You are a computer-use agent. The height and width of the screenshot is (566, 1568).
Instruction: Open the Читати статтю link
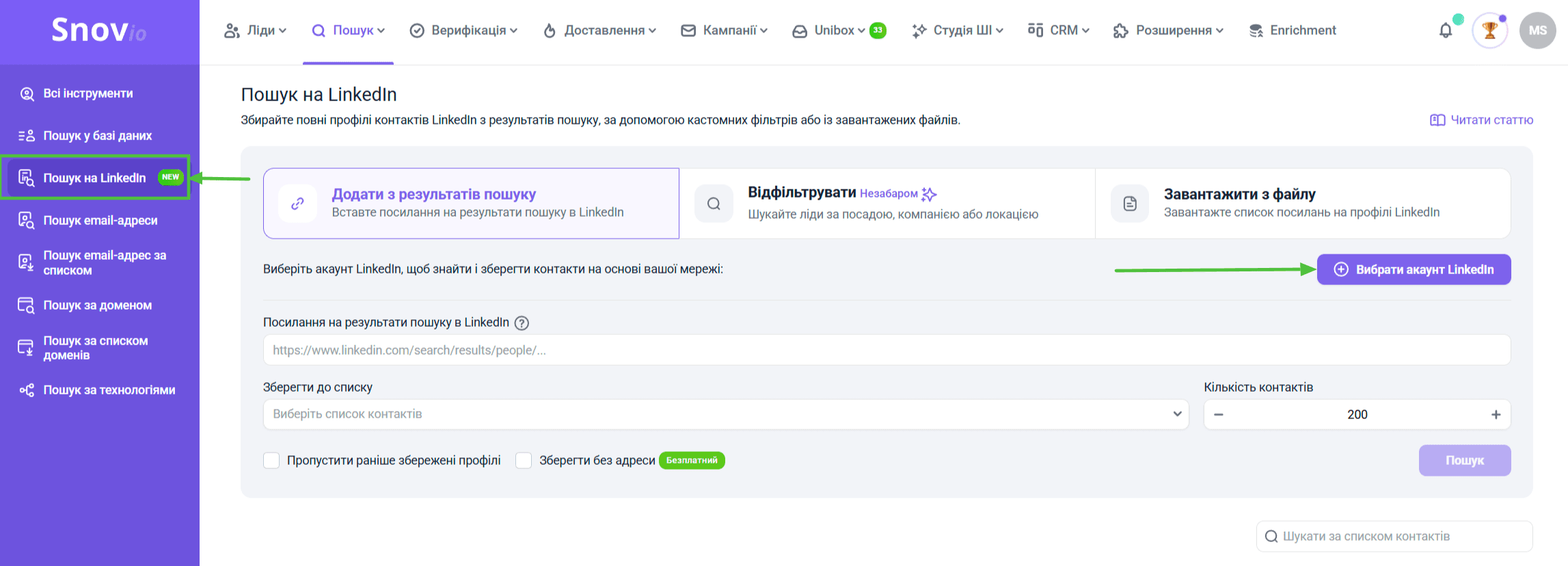1482,120
